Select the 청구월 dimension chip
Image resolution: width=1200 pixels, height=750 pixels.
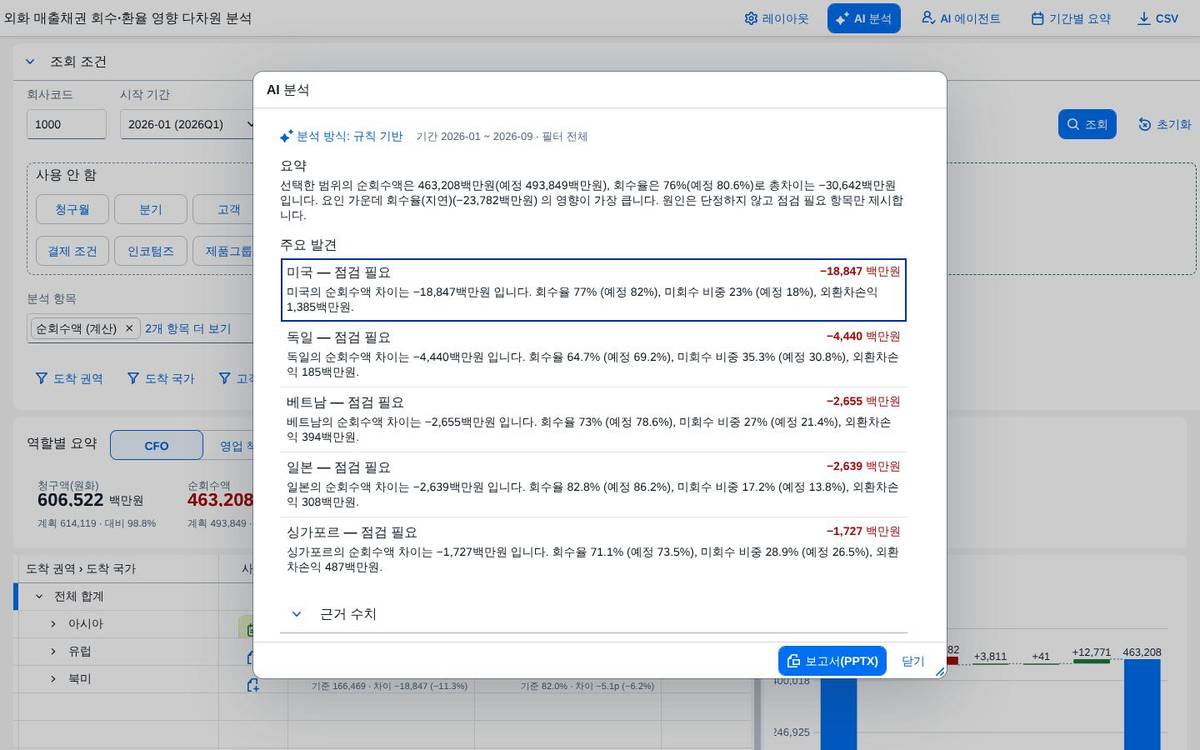coord(72,209)
